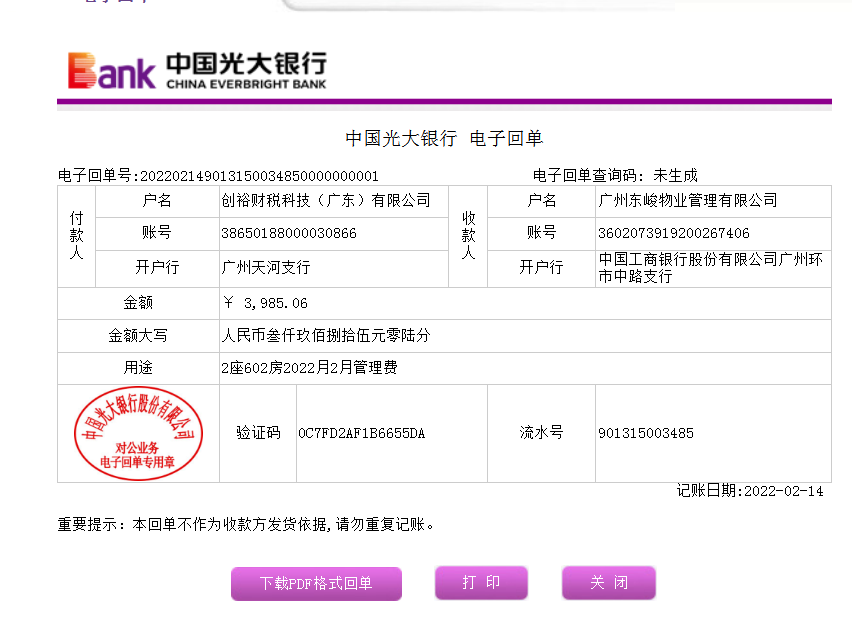Click serial number 901315003485
The width and height of the screenshot is (852, 629).
pos(645,433)
